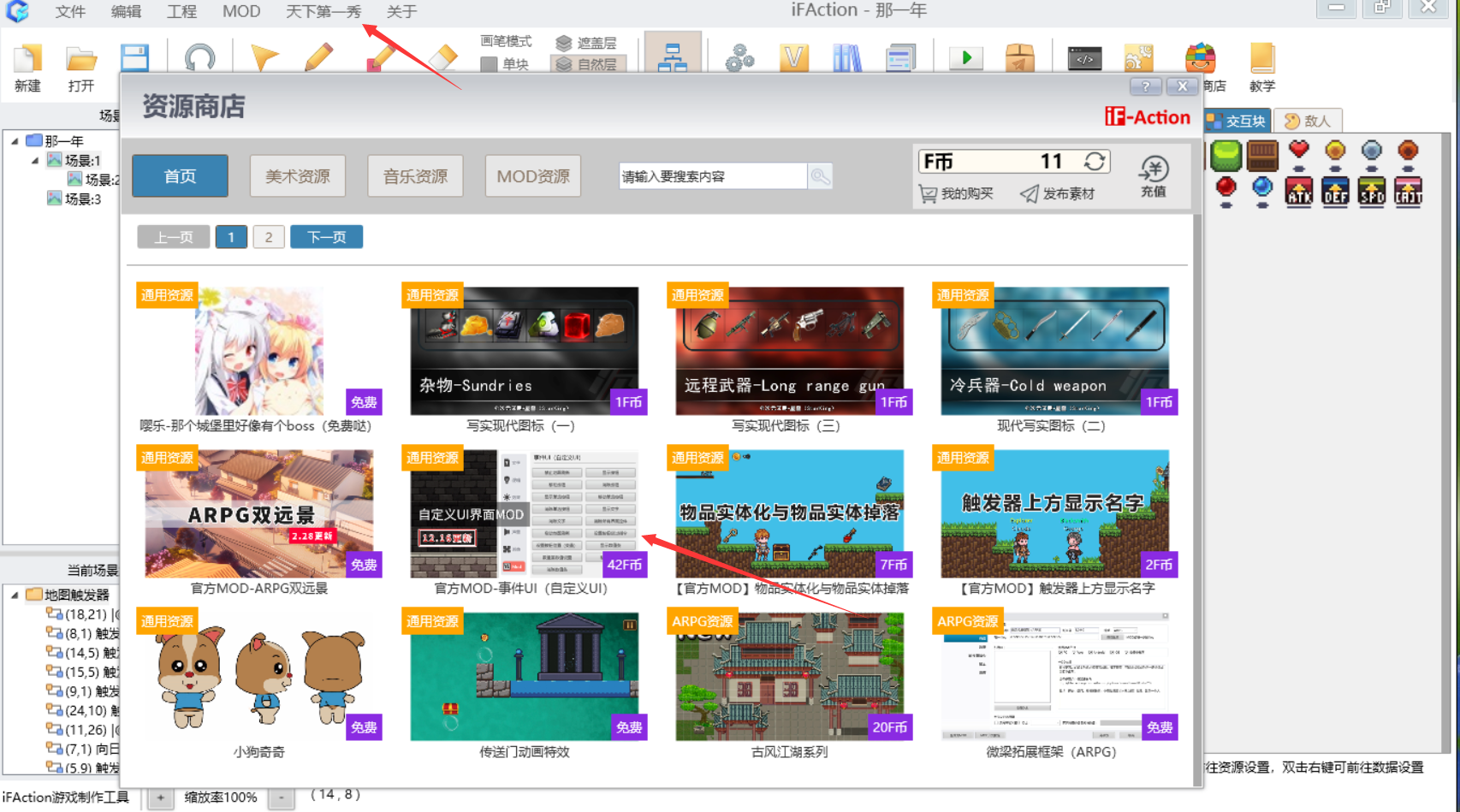1460x812 pixels.
Task: Toggle the 遮盖层 layer option
Action: pos(586,43)
